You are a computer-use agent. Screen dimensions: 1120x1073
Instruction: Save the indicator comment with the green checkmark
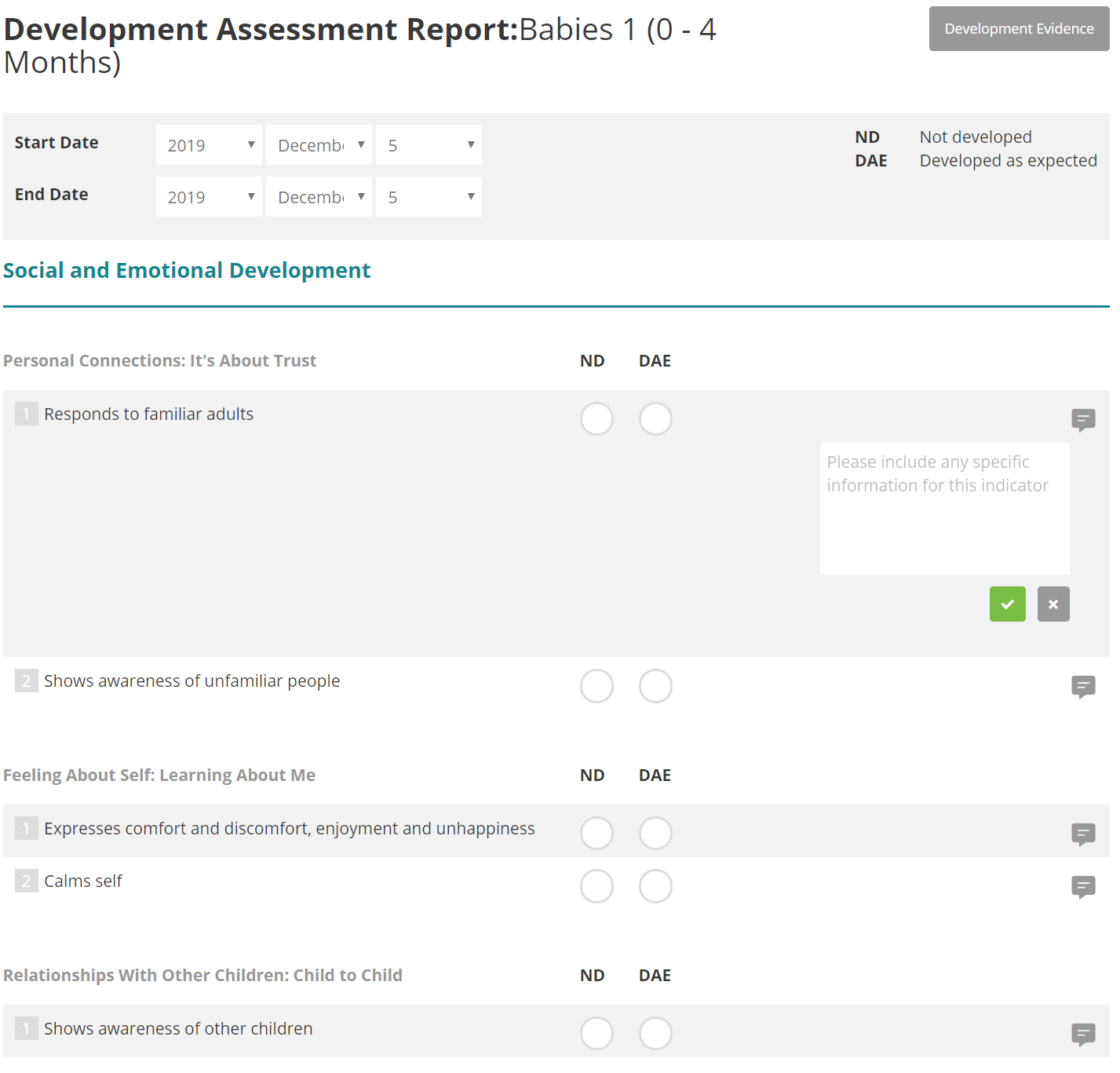point(1007,604)
